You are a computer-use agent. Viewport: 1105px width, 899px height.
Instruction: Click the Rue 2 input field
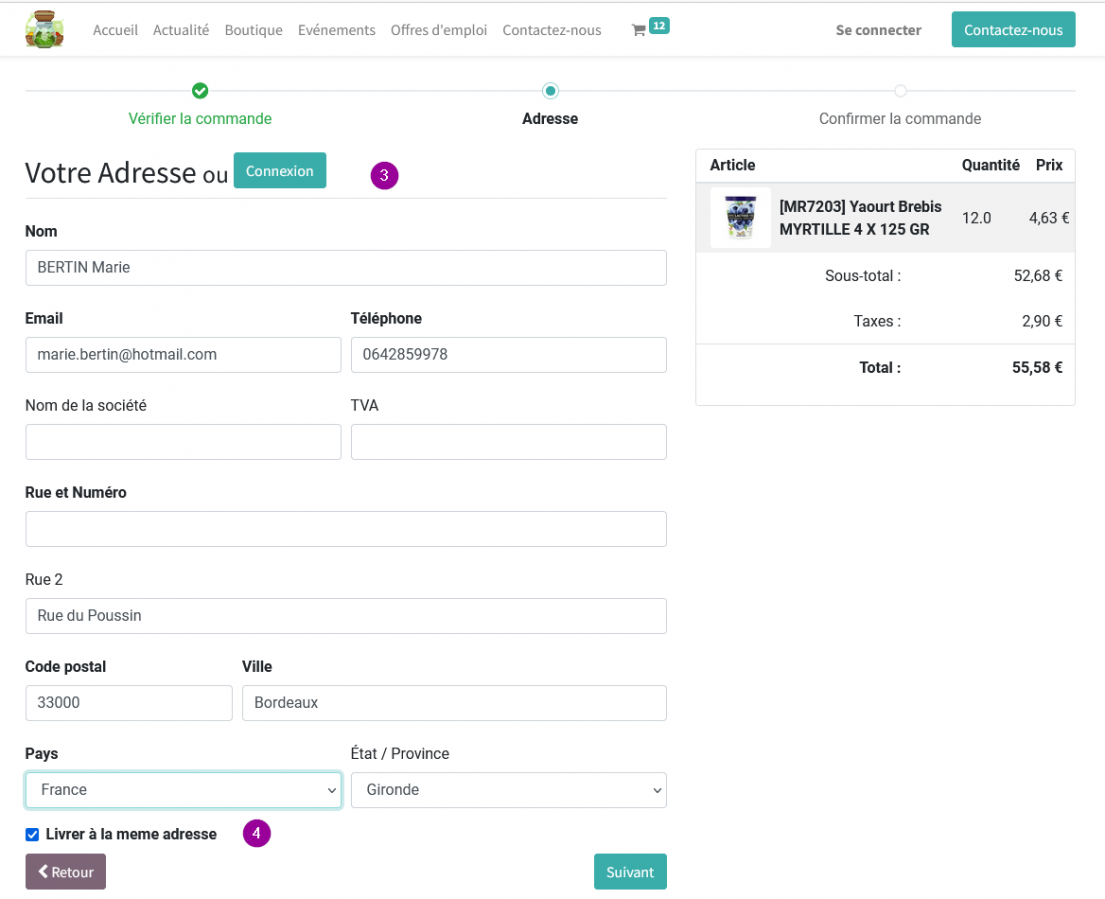click(346, 616)
